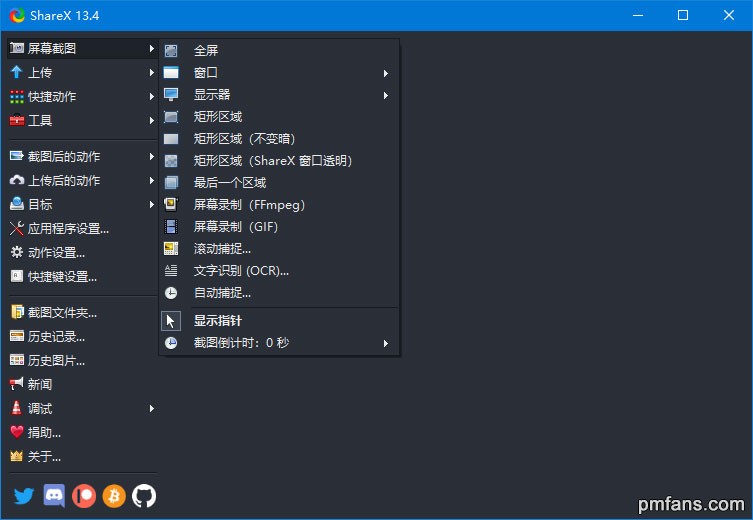Expand the 上传 menu arrow
Image resolution: width=753 pixels, height=520 pixels.
(151, 72)
